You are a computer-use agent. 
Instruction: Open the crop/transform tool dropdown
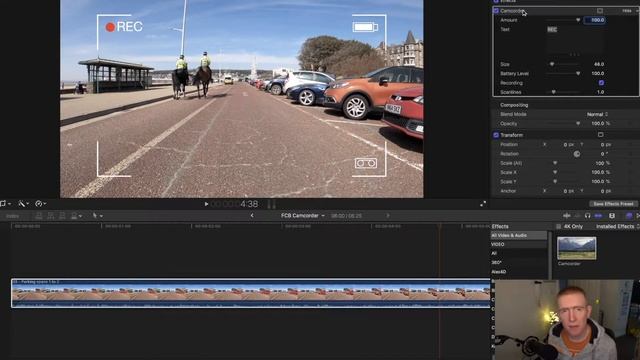5,204
